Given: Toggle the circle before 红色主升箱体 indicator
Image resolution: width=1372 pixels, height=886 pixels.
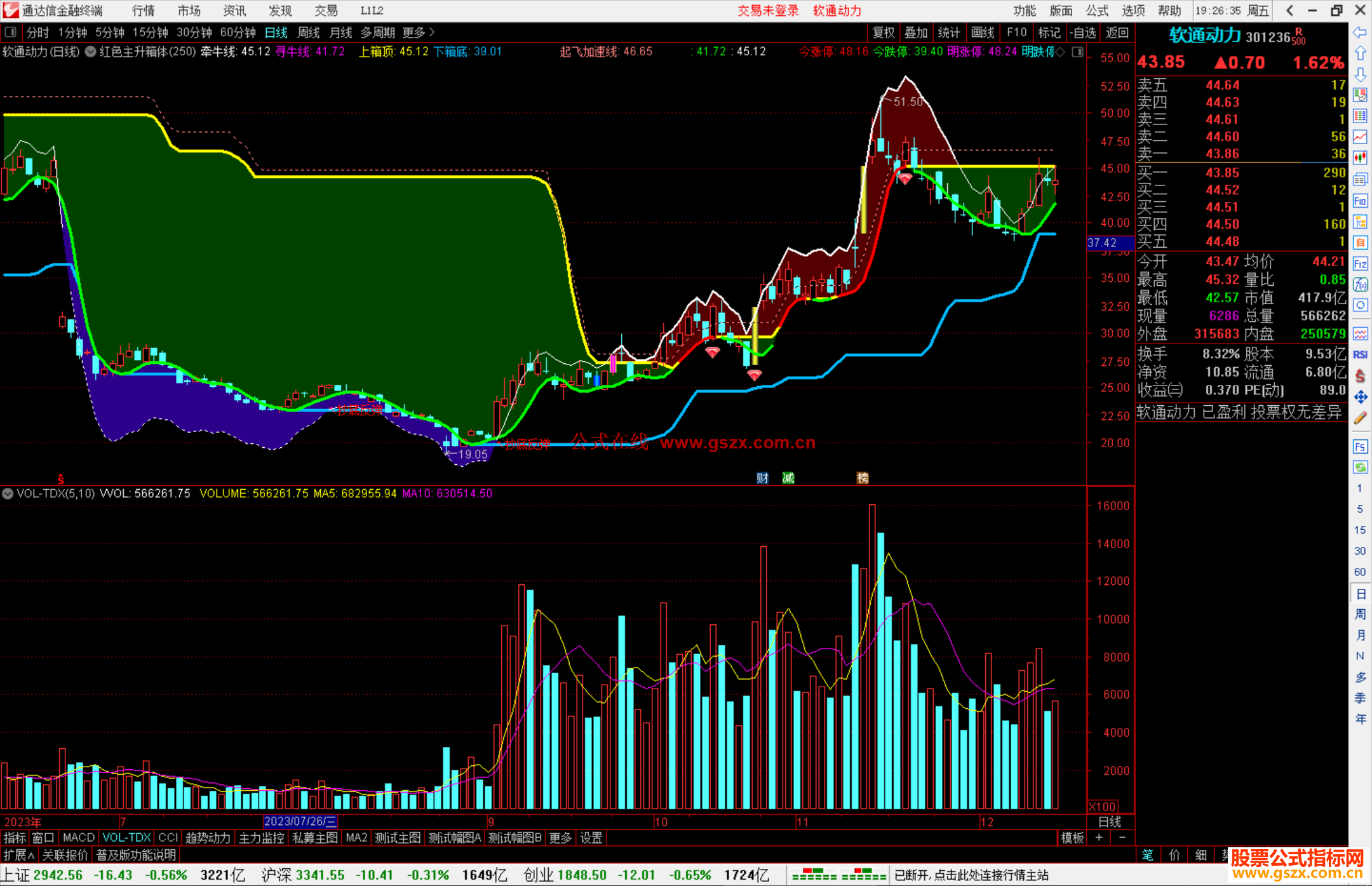Looking at the screenshot, I should (91, 51).
